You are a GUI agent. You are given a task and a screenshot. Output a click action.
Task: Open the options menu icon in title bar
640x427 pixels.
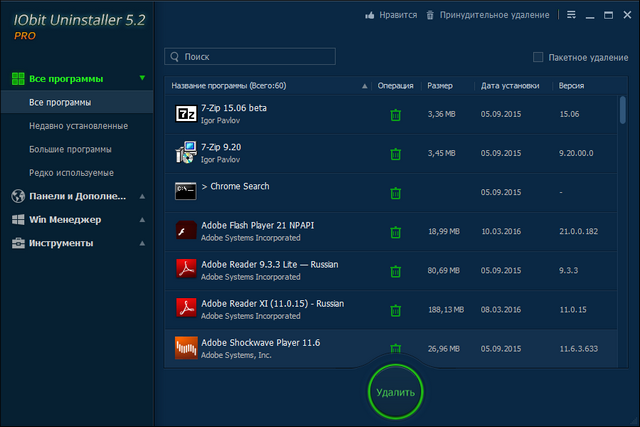coord(571,15)
